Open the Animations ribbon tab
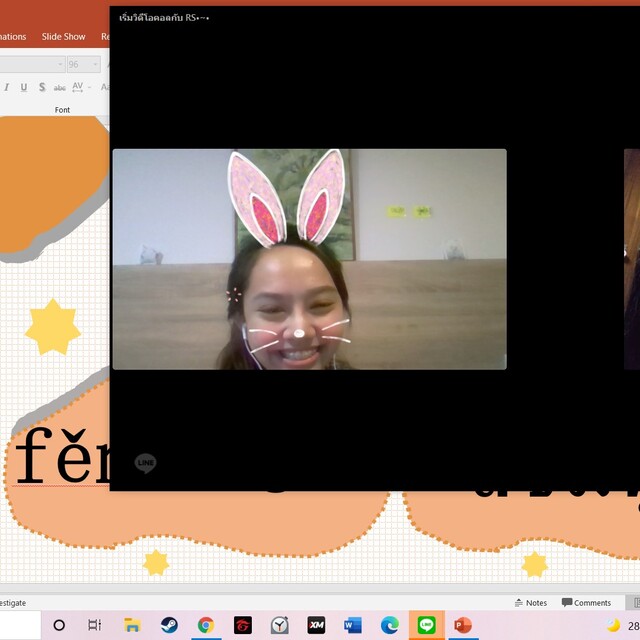This screenshot has width=640, height=640. 12,37
